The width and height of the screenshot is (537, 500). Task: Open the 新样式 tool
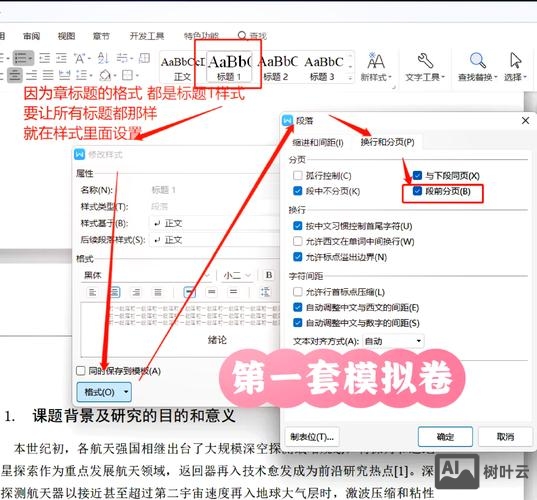(376, 67)
